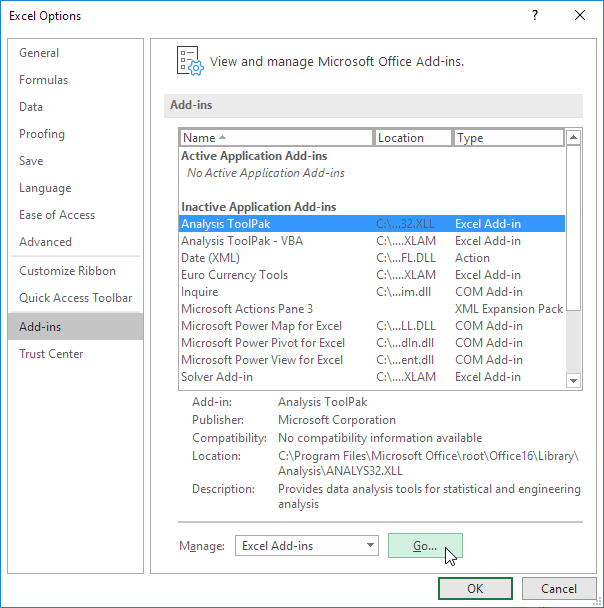Sort list by Type column header
Image resolution: width=604 pixels, height=608 pixels.
point(508,138)
